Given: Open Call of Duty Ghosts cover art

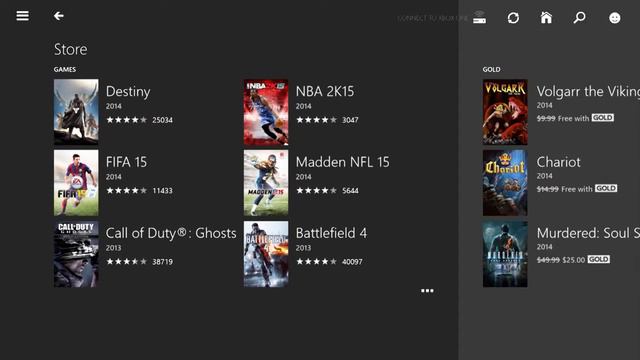Looking at the screenshot, I should (x=76, y=254).
